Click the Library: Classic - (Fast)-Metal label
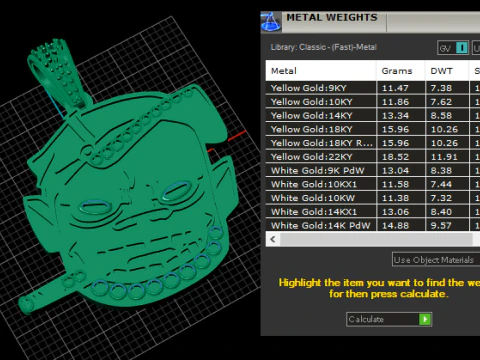 (323, 47)
